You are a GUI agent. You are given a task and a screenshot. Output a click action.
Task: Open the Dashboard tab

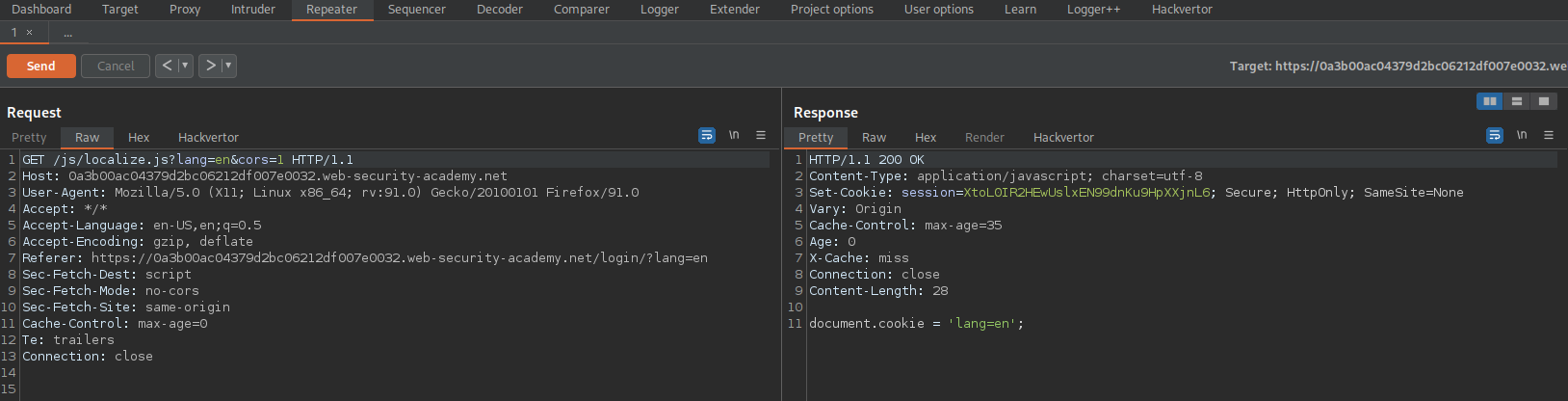point(41,10)
